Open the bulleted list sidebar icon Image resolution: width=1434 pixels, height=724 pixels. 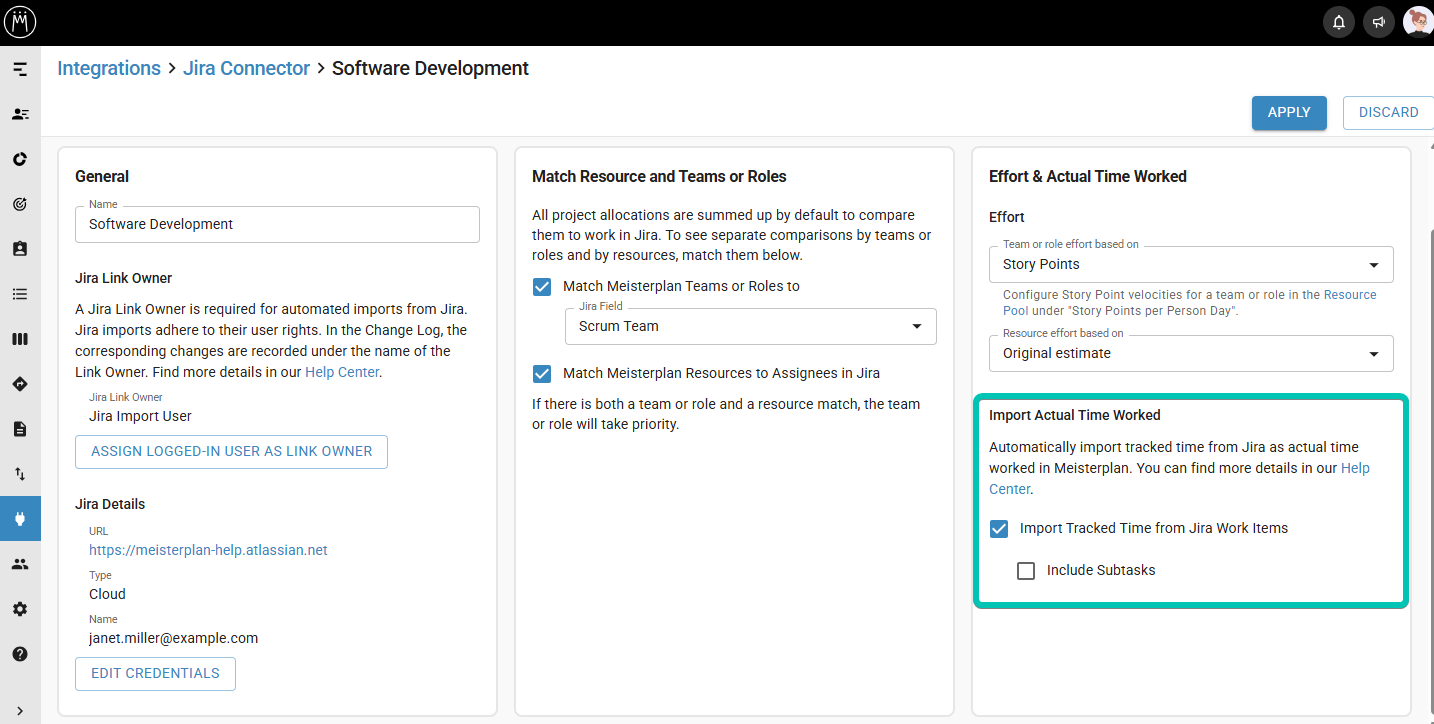pyautogui.click(x=20, y=294)
